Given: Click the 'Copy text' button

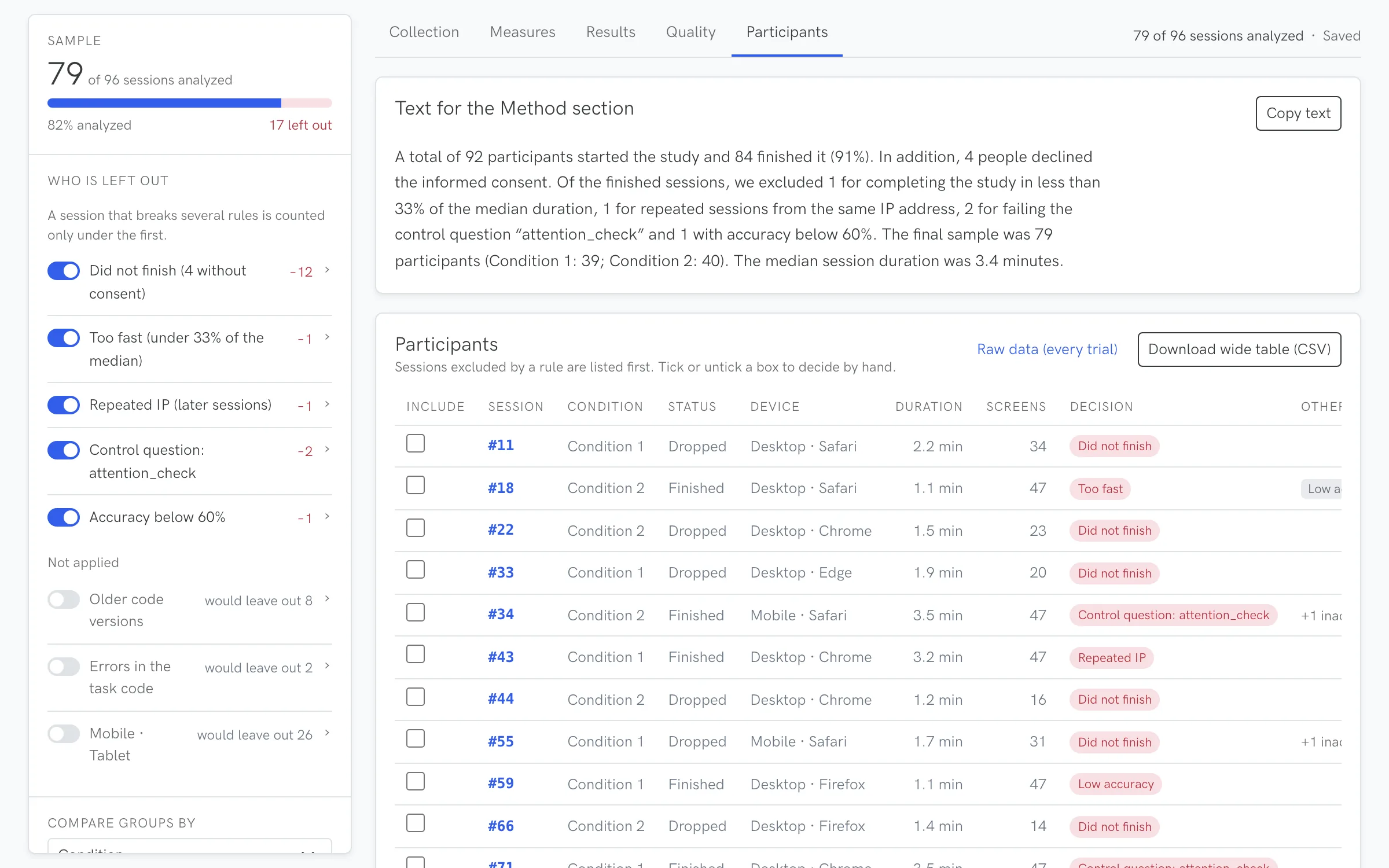Looking at the screenshot, I should 1298,113.
